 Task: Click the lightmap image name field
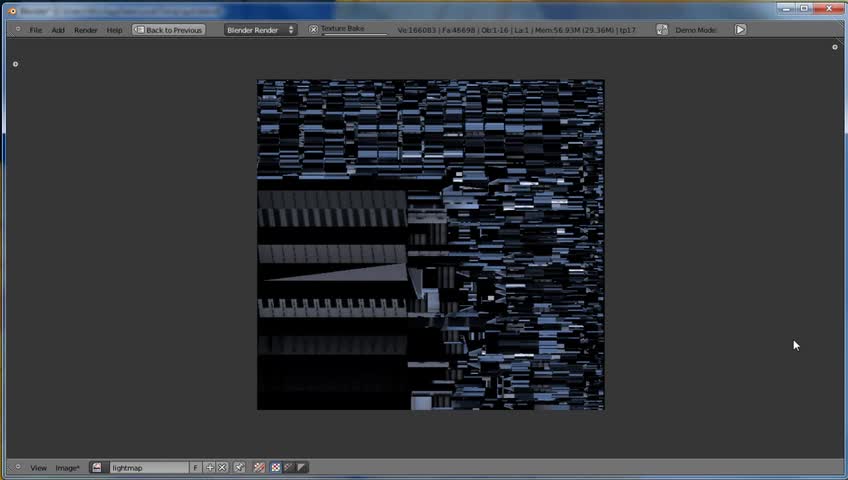tap(149, 468)
